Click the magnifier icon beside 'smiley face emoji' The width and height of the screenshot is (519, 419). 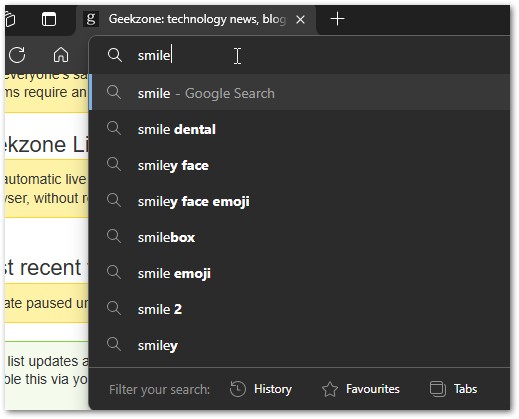114,200
